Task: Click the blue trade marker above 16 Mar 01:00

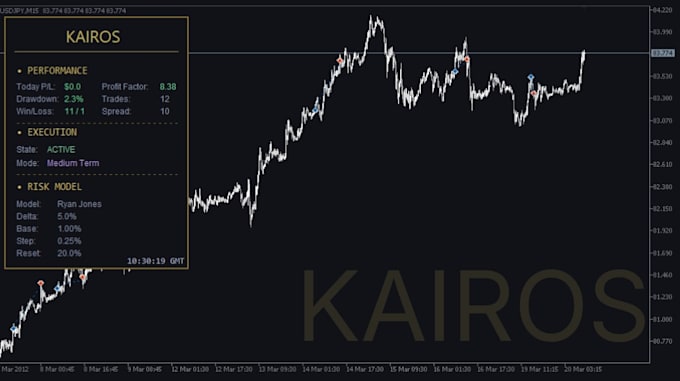Action: pyautogui.click(x=455, y=72)
